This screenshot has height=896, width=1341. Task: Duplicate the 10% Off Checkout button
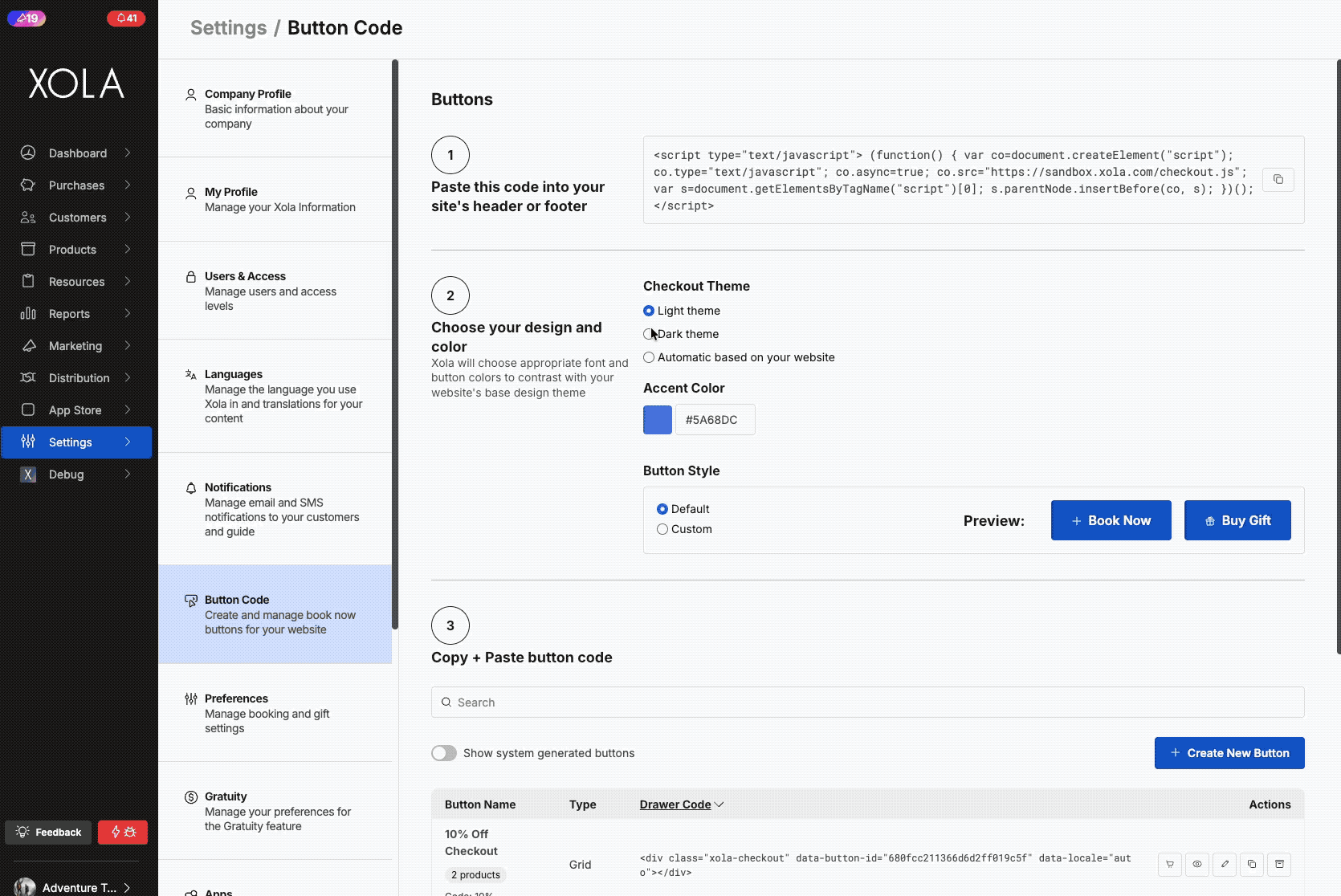coord(1252,865)
